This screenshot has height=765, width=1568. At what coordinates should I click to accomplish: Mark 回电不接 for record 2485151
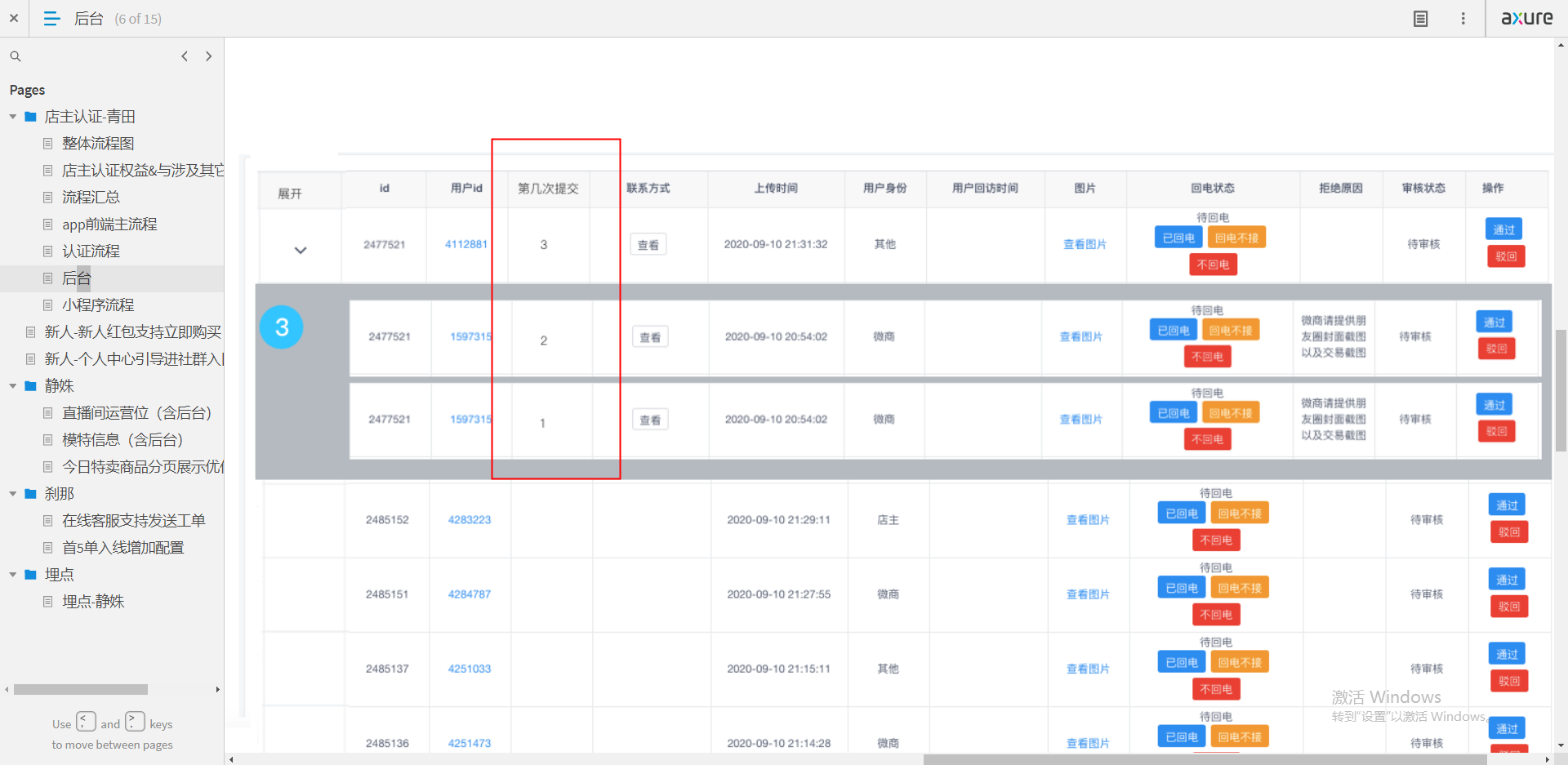[x=1240, y=588]
